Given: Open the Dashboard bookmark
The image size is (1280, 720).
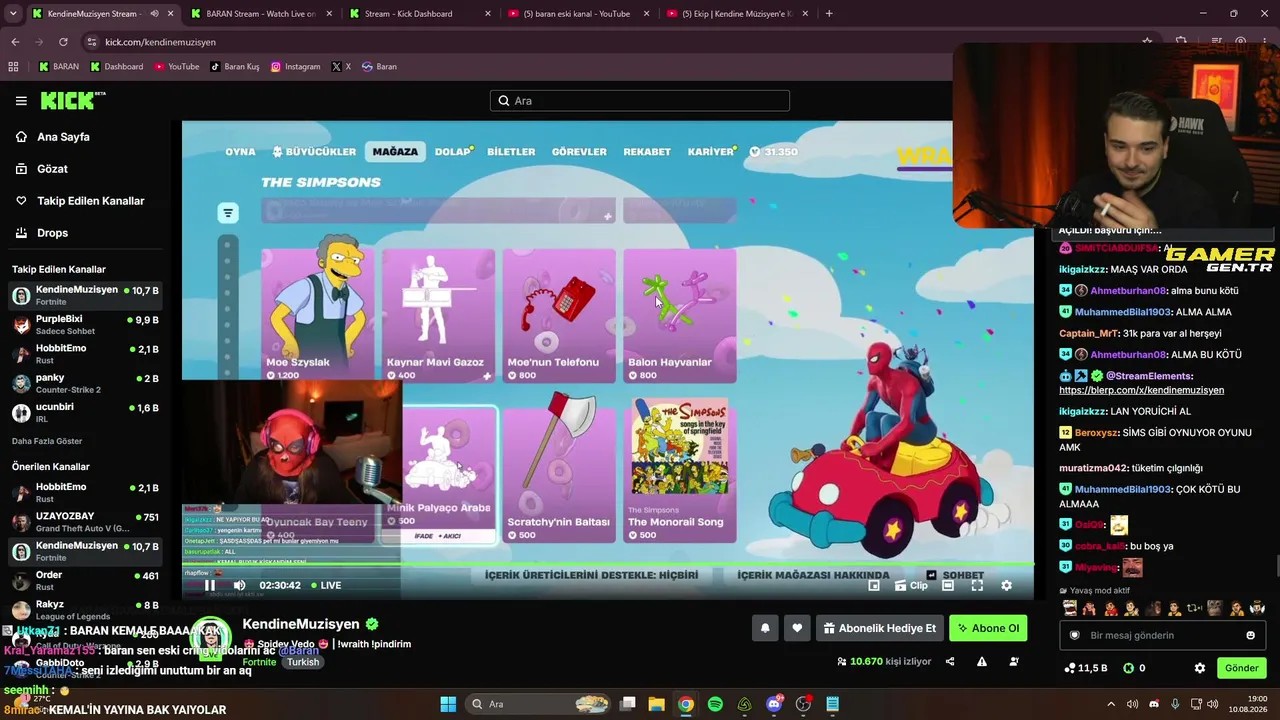Looking at the screenshot, I should click(117, 67).
